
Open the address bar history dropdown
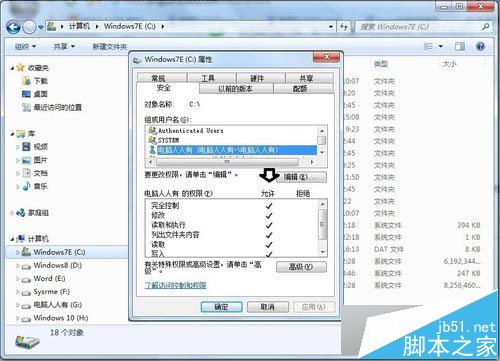pyautogui.click(x=331, y=27)
